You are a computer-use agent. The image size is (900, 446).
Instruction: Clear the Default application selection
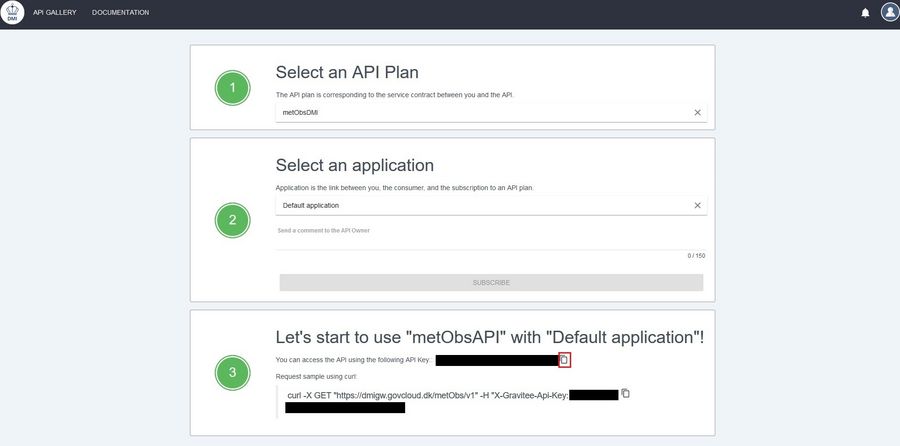click(698, 206)
